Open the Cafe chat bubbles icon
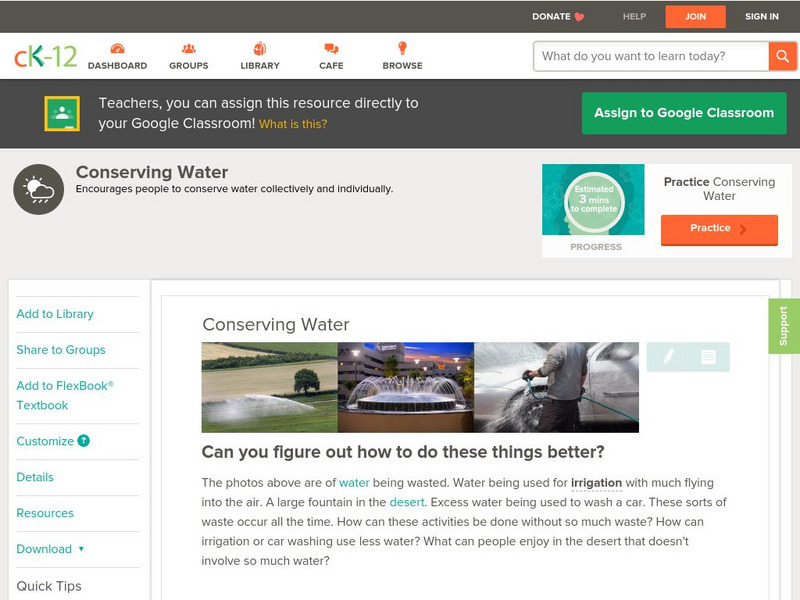This screenshot has width=800, height=600. click(331, 49)
